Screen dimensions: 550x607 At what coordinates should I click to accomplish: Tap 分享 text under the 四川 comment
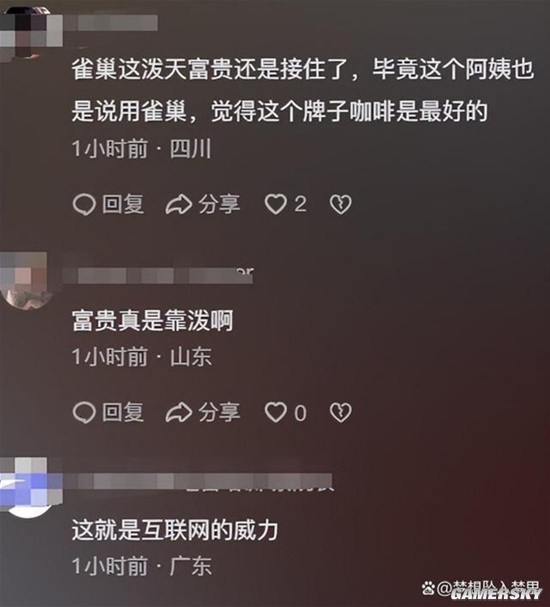tap(219, 204)
